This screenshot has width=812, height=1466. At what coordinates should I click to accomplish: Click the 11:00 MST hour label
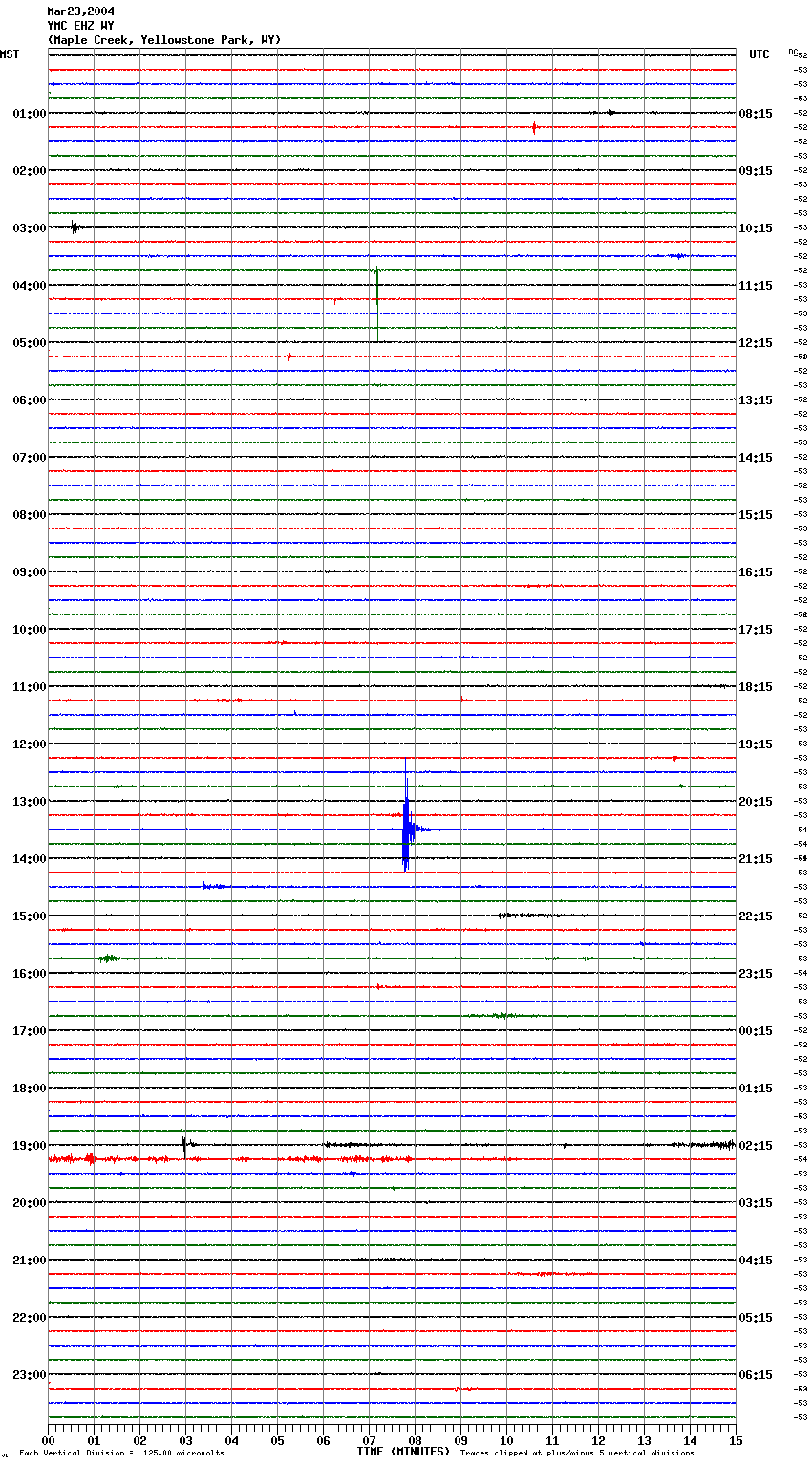pyautogui.click(x=30, y=687)
